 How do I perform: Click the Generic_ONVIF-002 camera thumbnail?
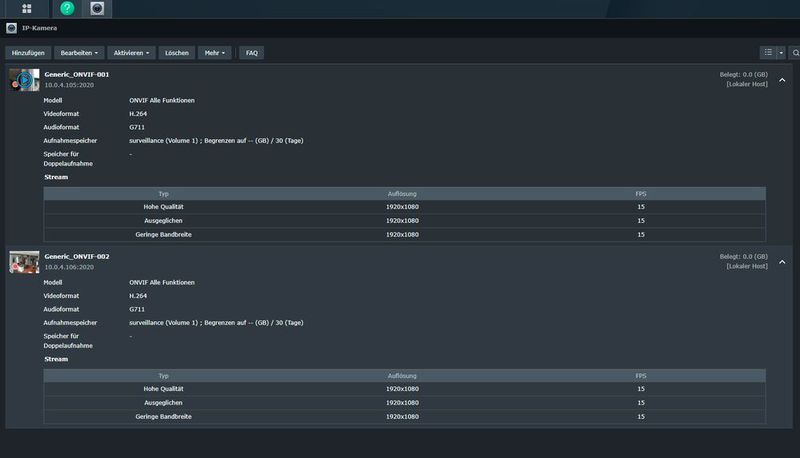(x=24, y=262)
